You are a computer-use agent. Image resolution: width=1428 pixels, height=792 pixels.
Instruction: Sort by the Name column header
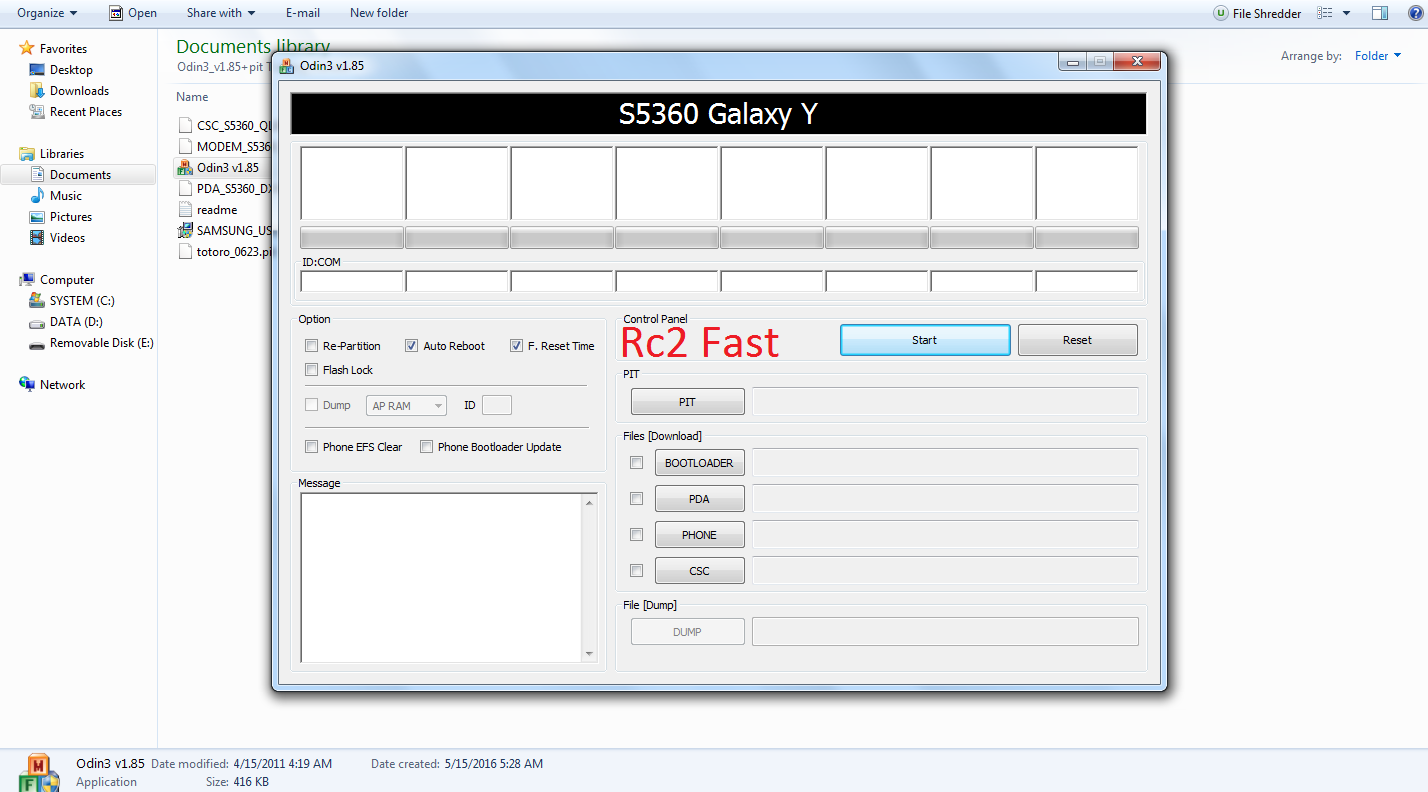(x=192, y=97)
